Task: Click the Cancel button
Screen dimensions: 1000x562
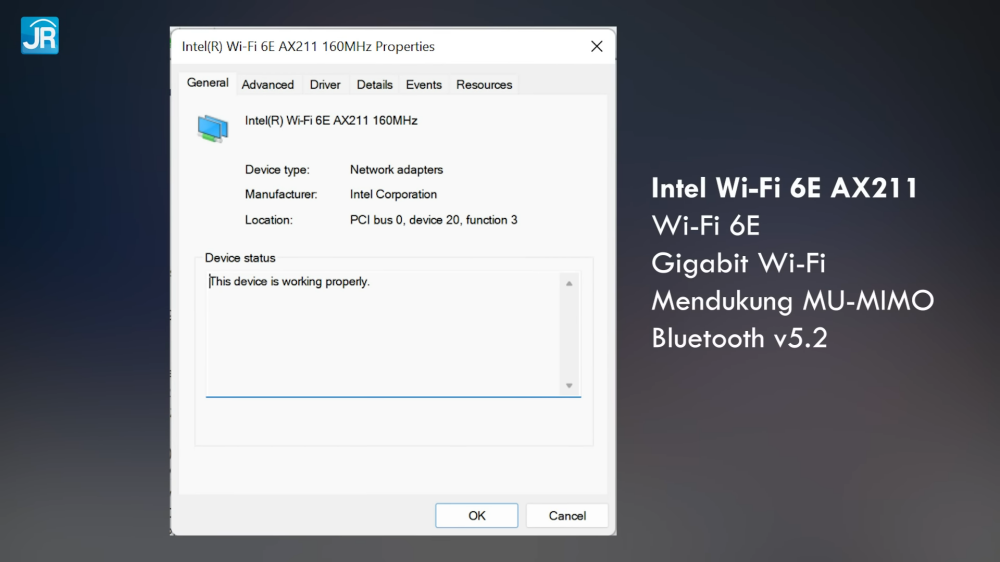Action: (x=567, y=516)
